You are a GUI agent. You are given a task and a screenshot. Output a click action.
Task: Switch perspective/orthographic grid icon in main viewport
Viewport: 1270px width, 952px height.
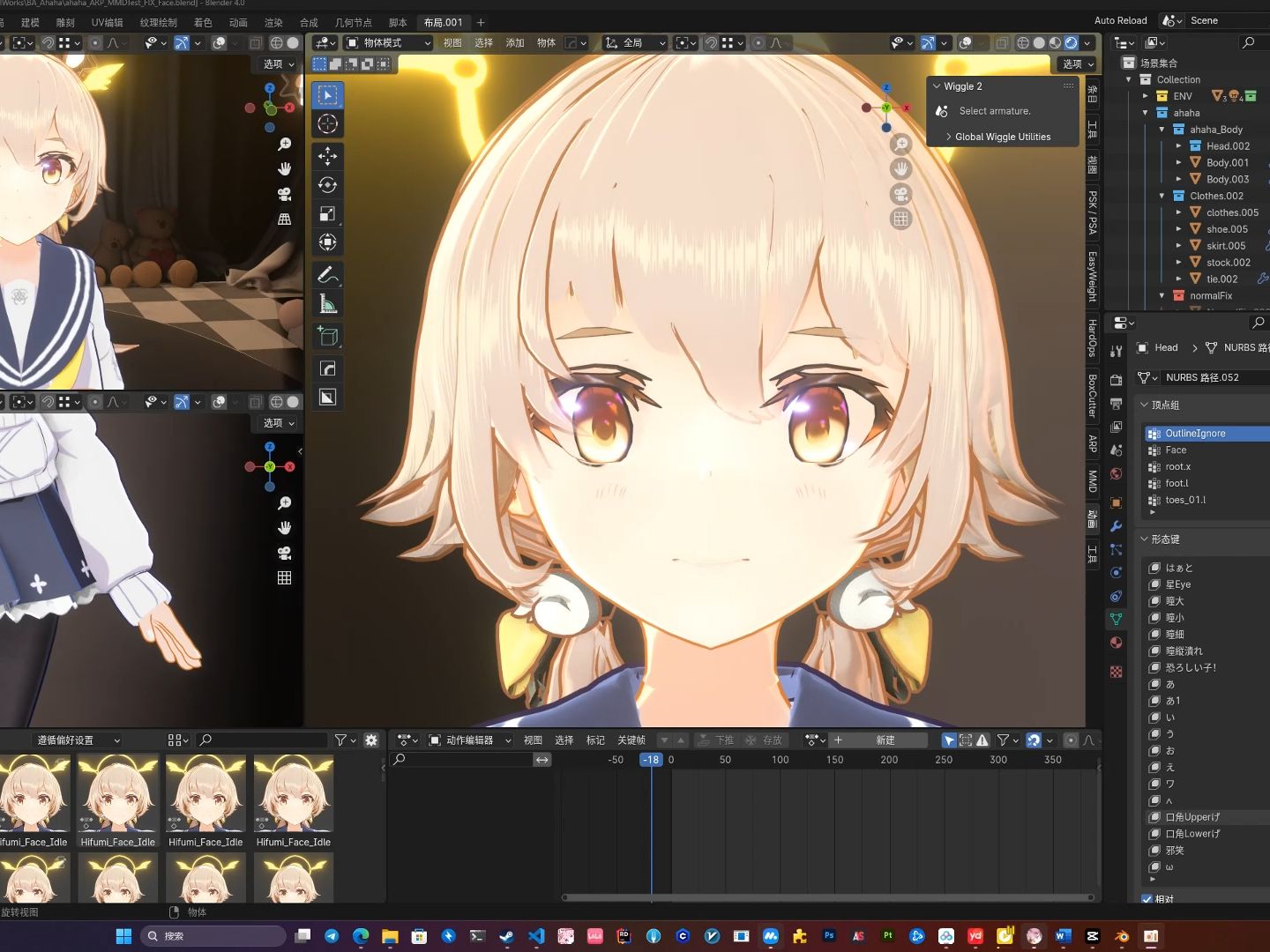click(900, 219)
